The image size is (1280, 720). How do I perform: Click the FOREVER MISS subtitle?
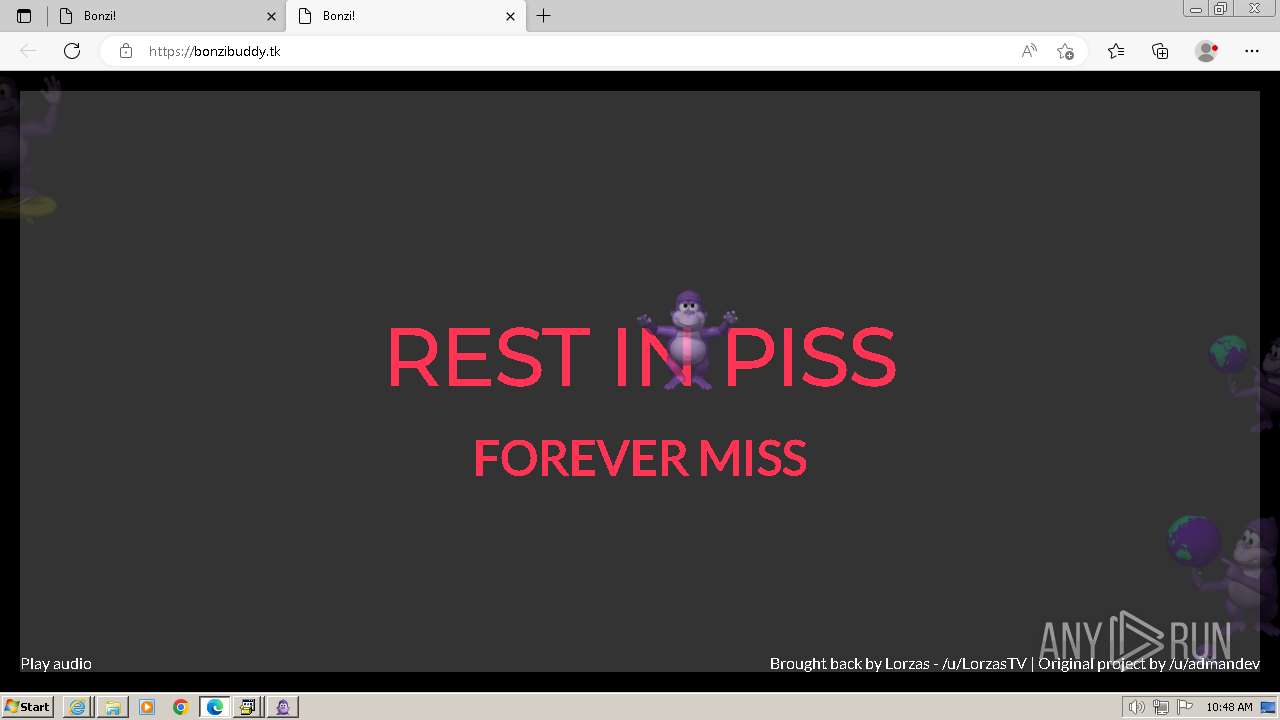(x=640, y=458)
